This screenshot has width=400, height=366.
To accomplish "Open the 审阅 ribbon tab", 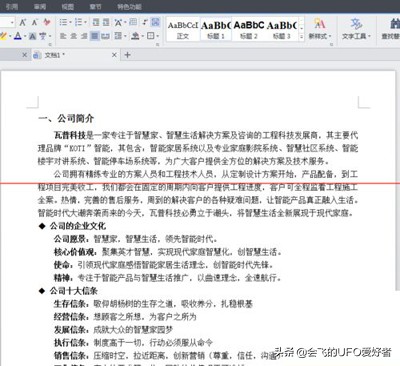I will [40, 7].
